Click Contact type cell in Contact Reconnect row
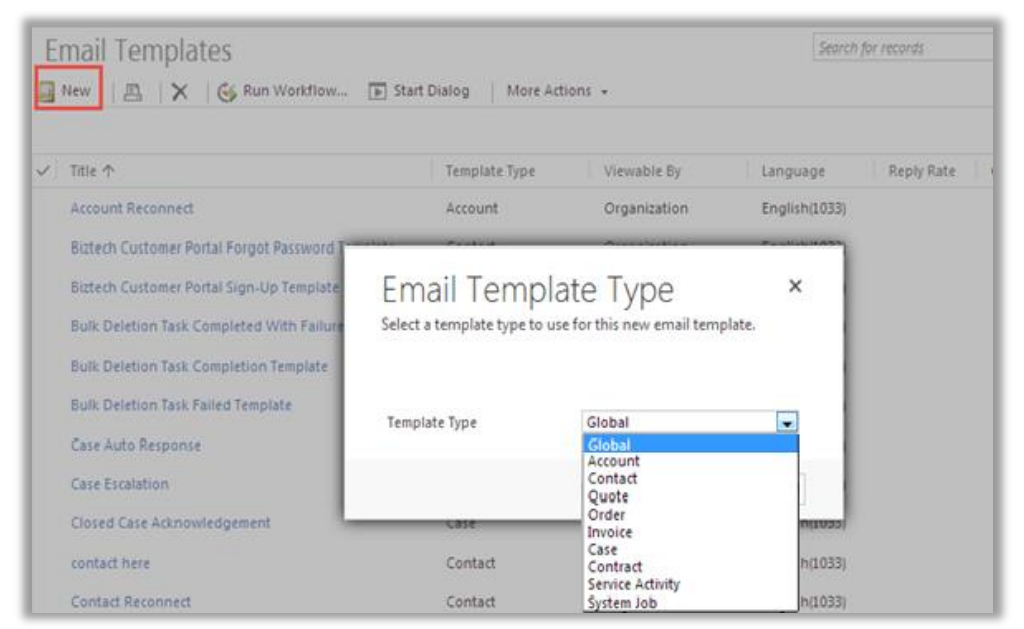The width and height of the screenshot is (1024, 629). click(470, 602)
